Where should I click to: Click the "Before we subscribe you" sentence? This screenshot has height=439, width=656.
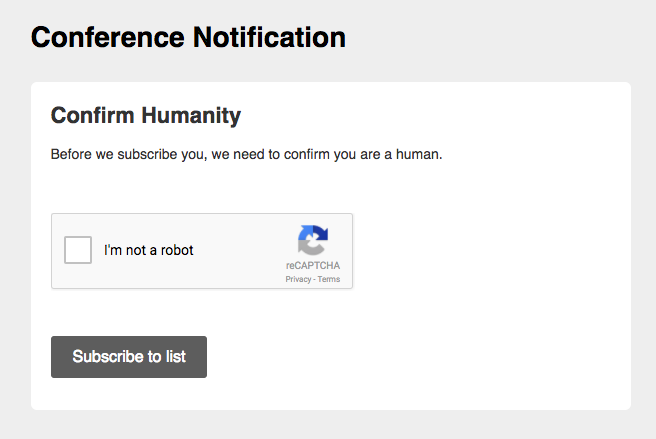coord(246,154)
